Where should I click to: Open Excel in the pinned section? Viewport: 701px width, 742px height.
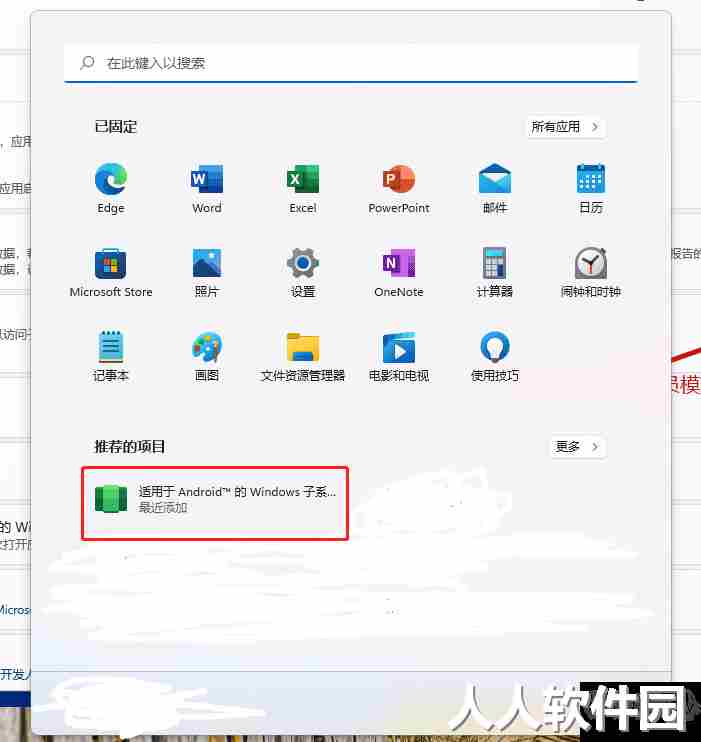tap(303, 188)
